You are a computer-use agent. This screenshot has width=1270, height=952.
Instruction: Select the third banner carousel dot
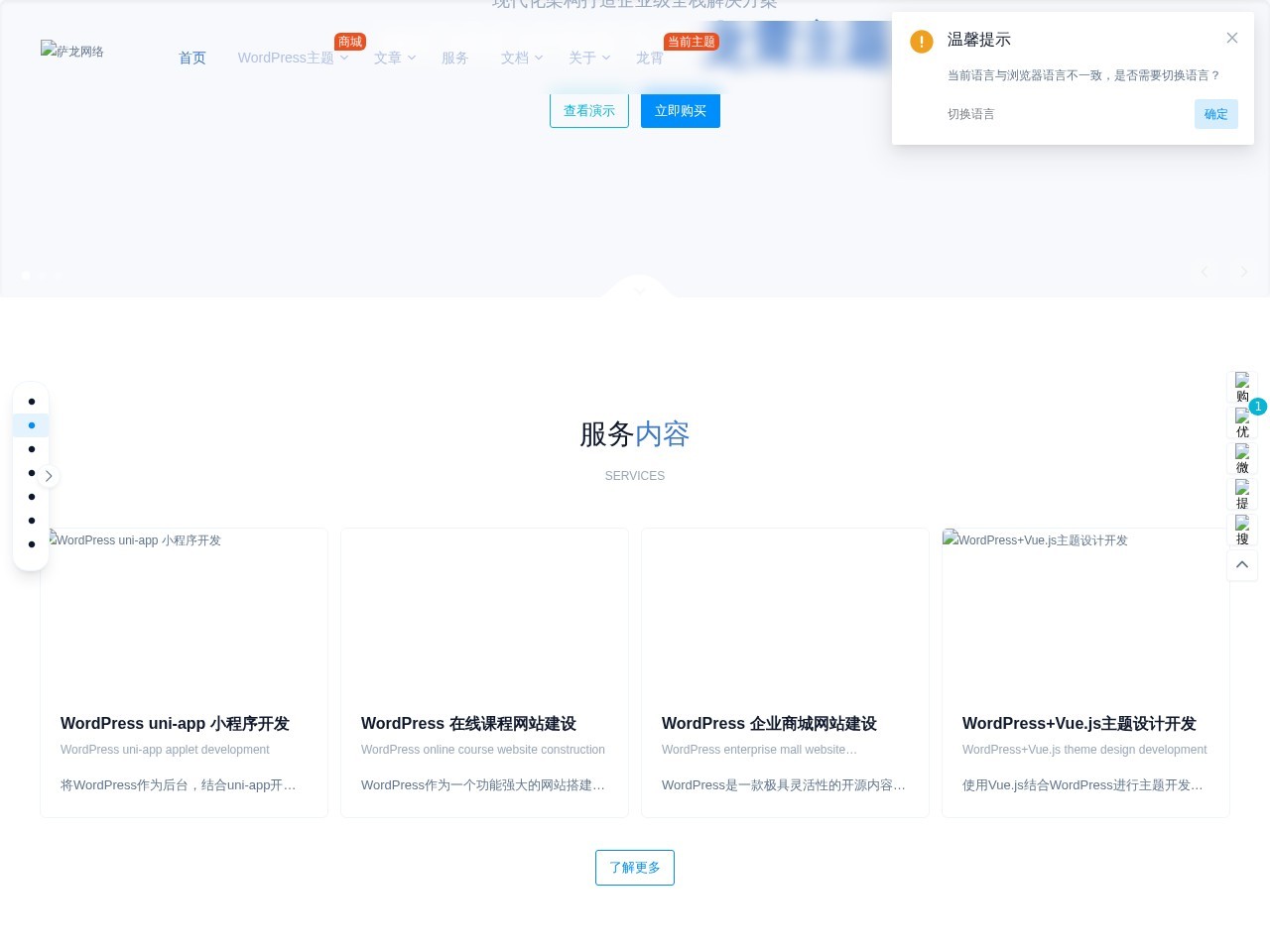58,276
